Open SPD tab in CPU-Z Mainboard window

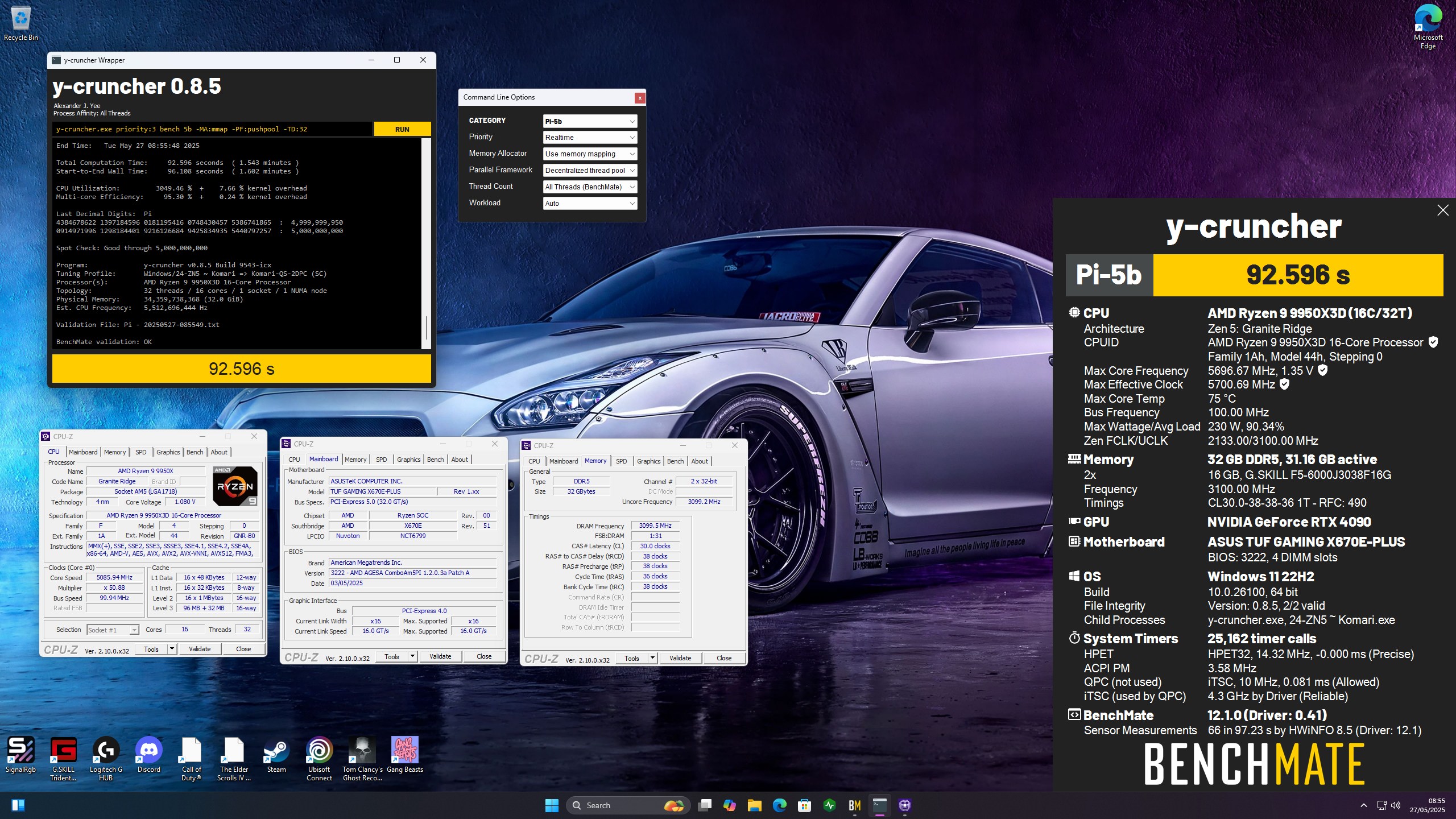(x=381, y=460)
